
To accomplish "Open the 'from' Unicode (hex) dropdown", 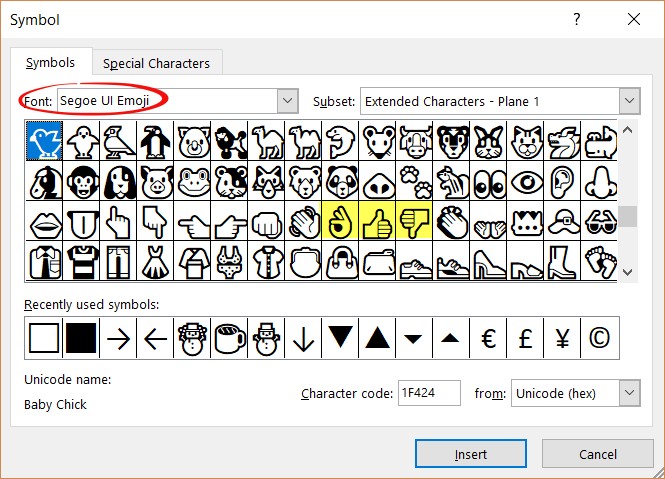I will point(628,393).
